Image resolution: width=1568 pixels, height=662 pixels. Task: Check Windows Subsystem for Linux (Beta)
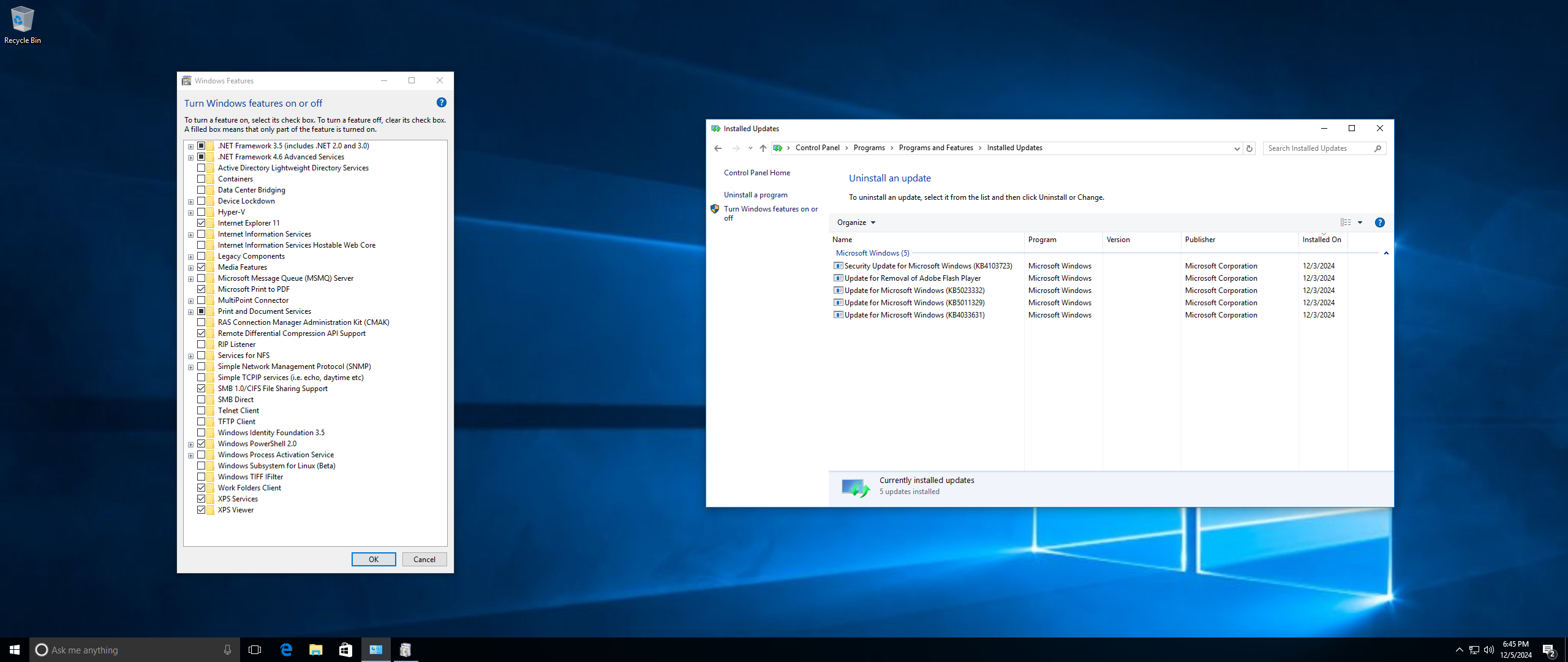[201, 466]
